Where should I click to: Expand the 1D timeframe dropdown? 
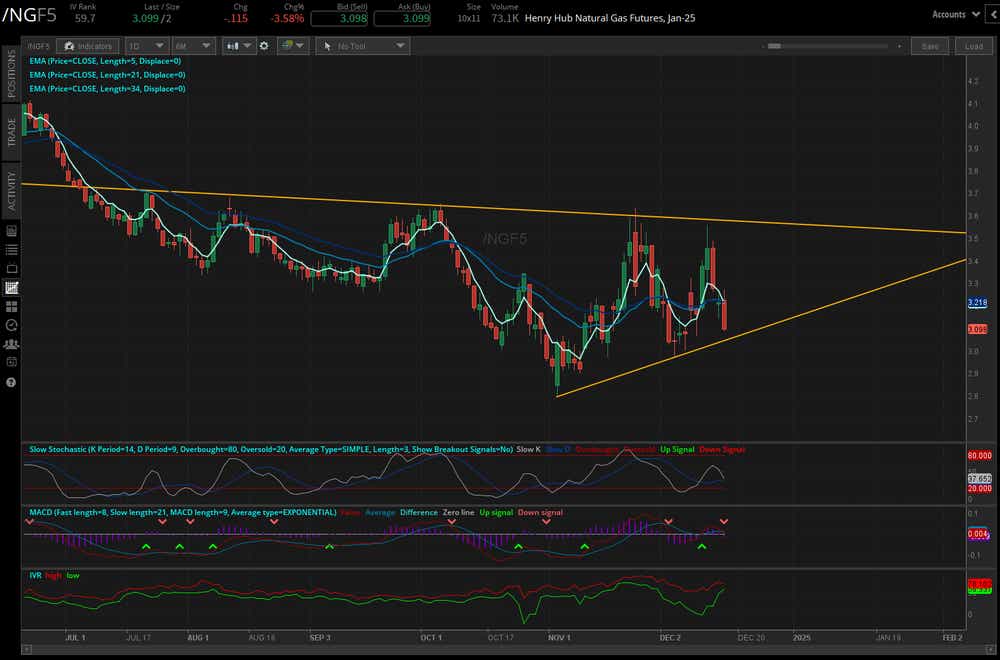(146, 46)
